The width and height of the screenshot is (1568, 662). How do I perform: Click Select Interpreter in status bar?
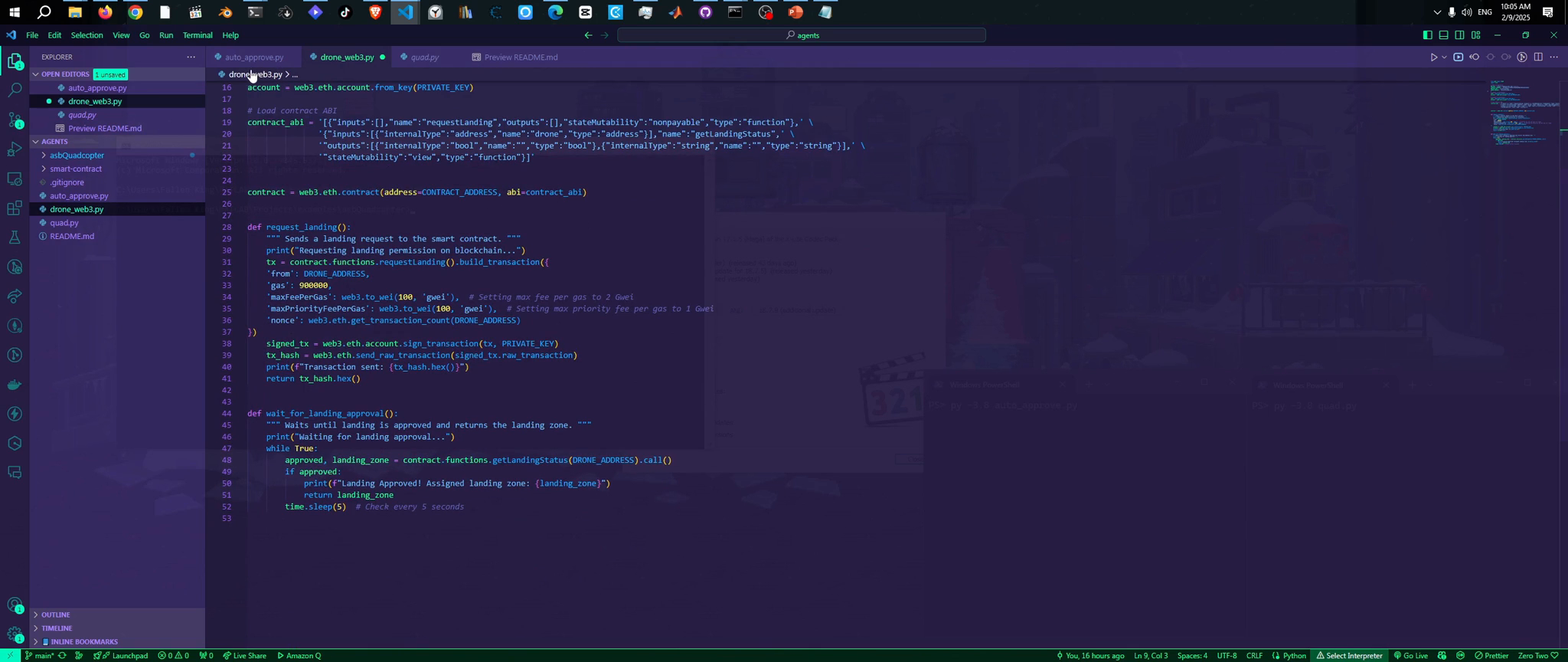[1349, 656]
